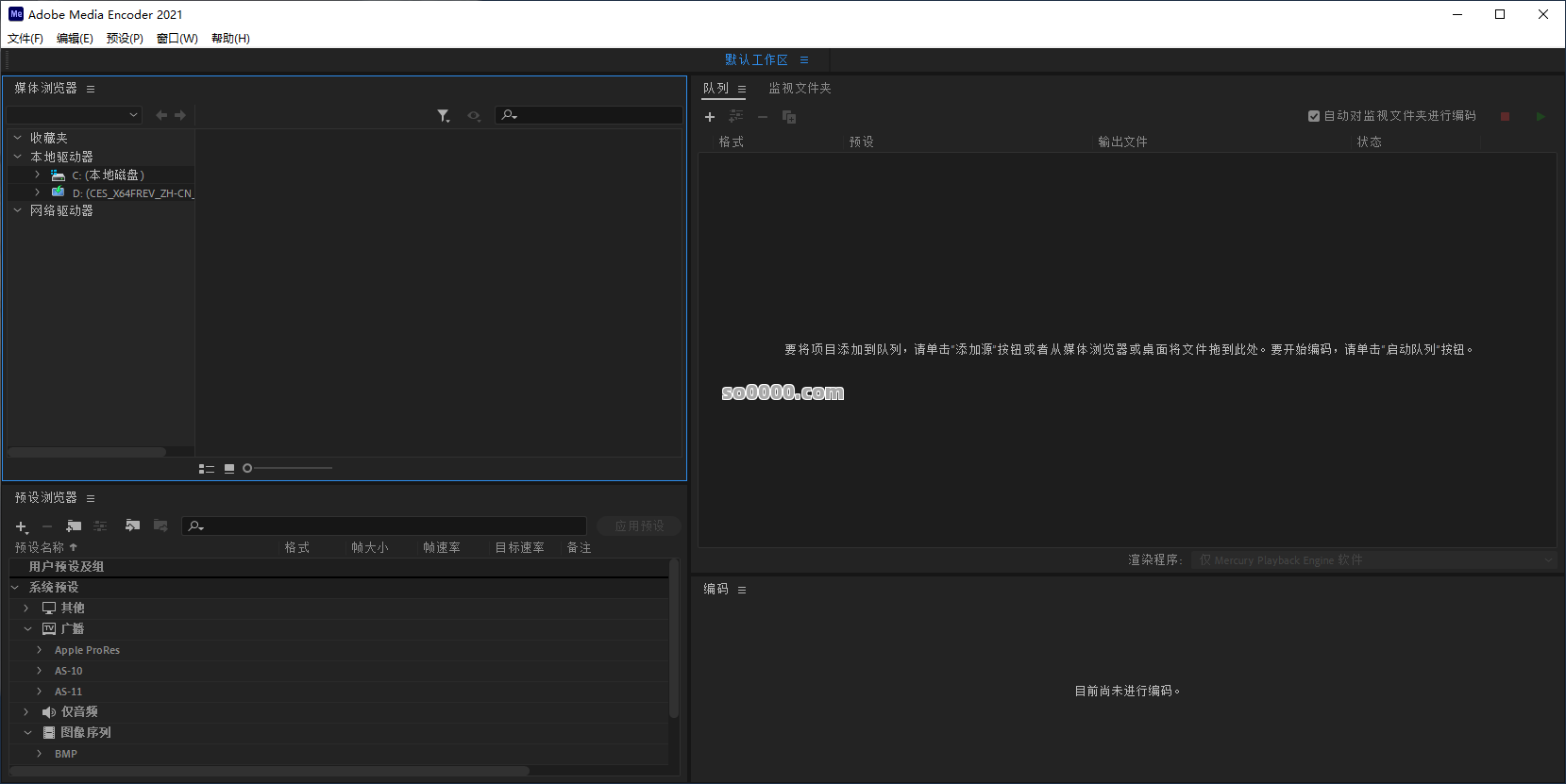The image size is (1566, 784).
Task: Click the new preset group folder icon
Action: tap(74, 526)
